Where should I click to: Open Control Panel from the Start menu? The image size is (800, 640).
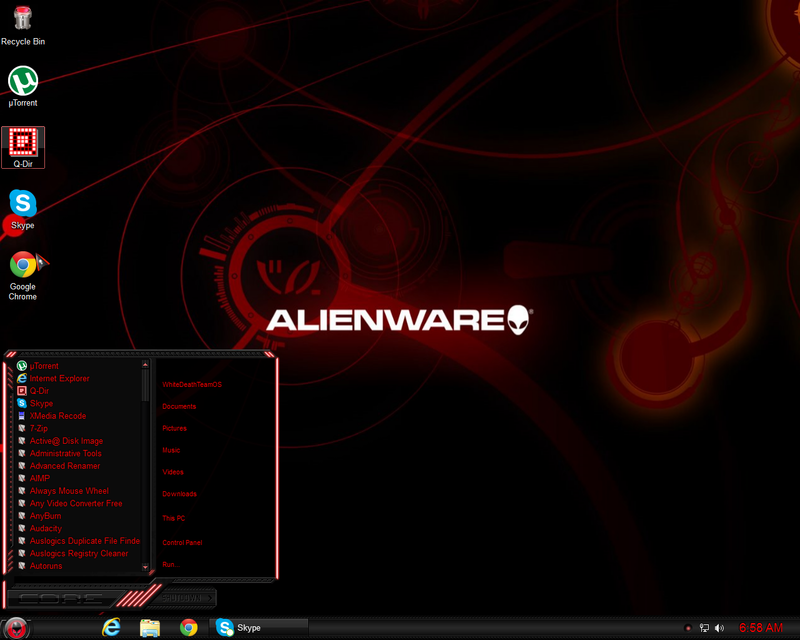(x=182, y=543)
